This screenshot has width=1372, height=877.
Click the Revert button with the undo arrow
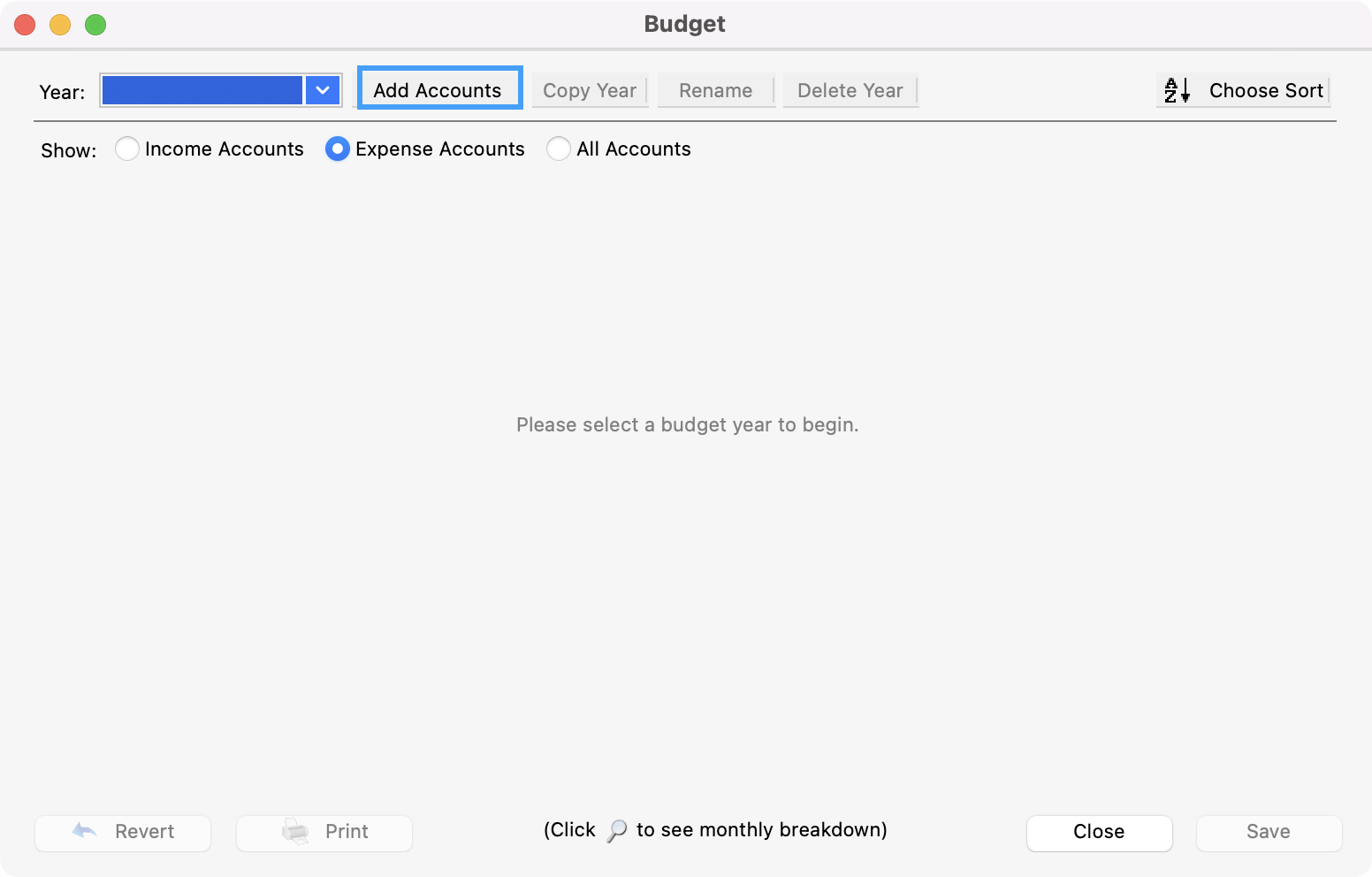click(123, 833)
